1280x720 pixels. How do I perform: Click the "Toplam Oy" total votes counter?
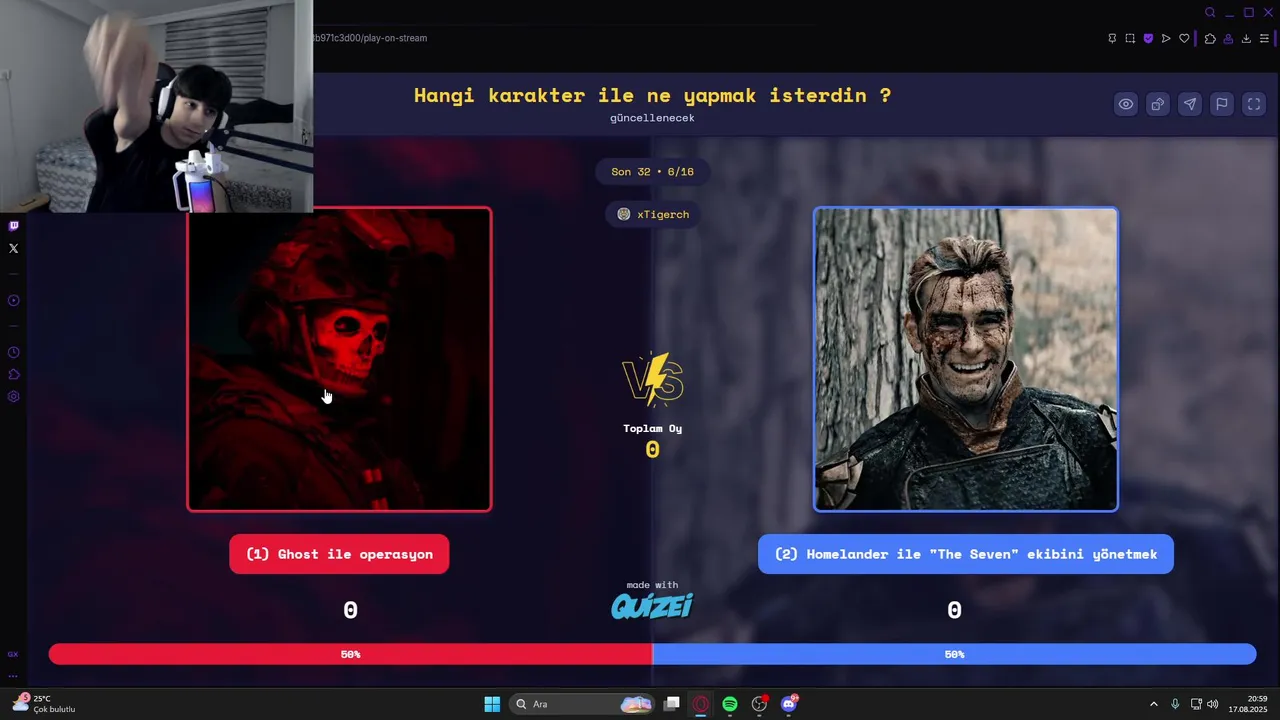(x=652, y=441)
